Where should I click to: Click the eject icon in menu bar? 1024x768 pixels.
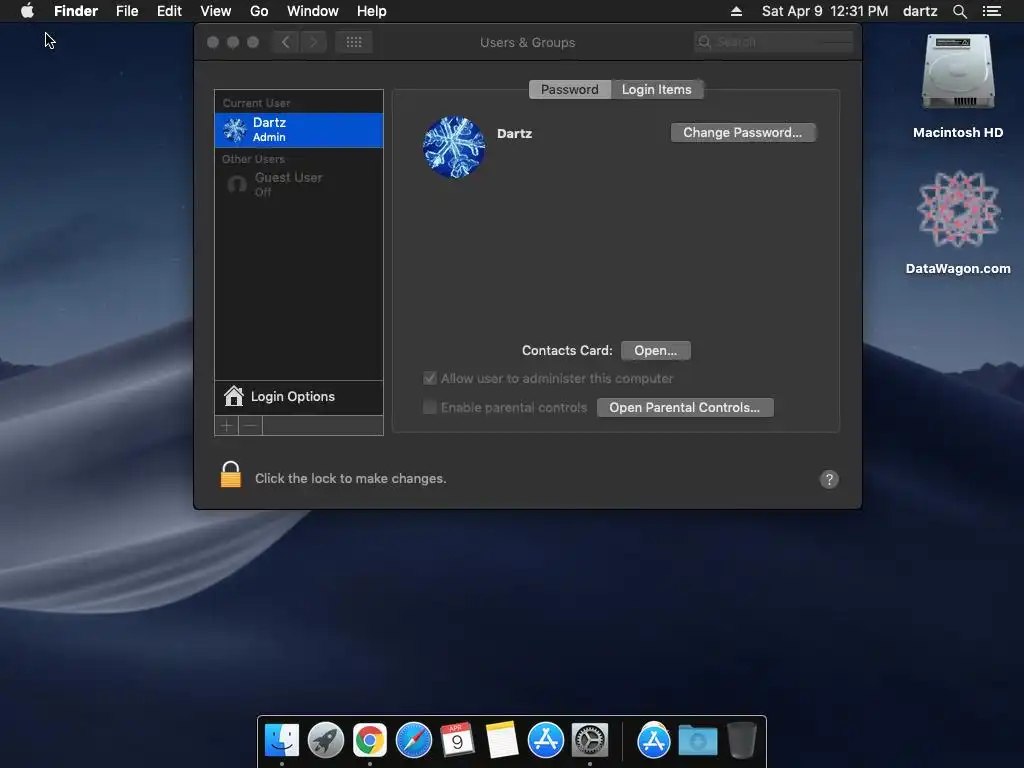[x=736, y=11]
